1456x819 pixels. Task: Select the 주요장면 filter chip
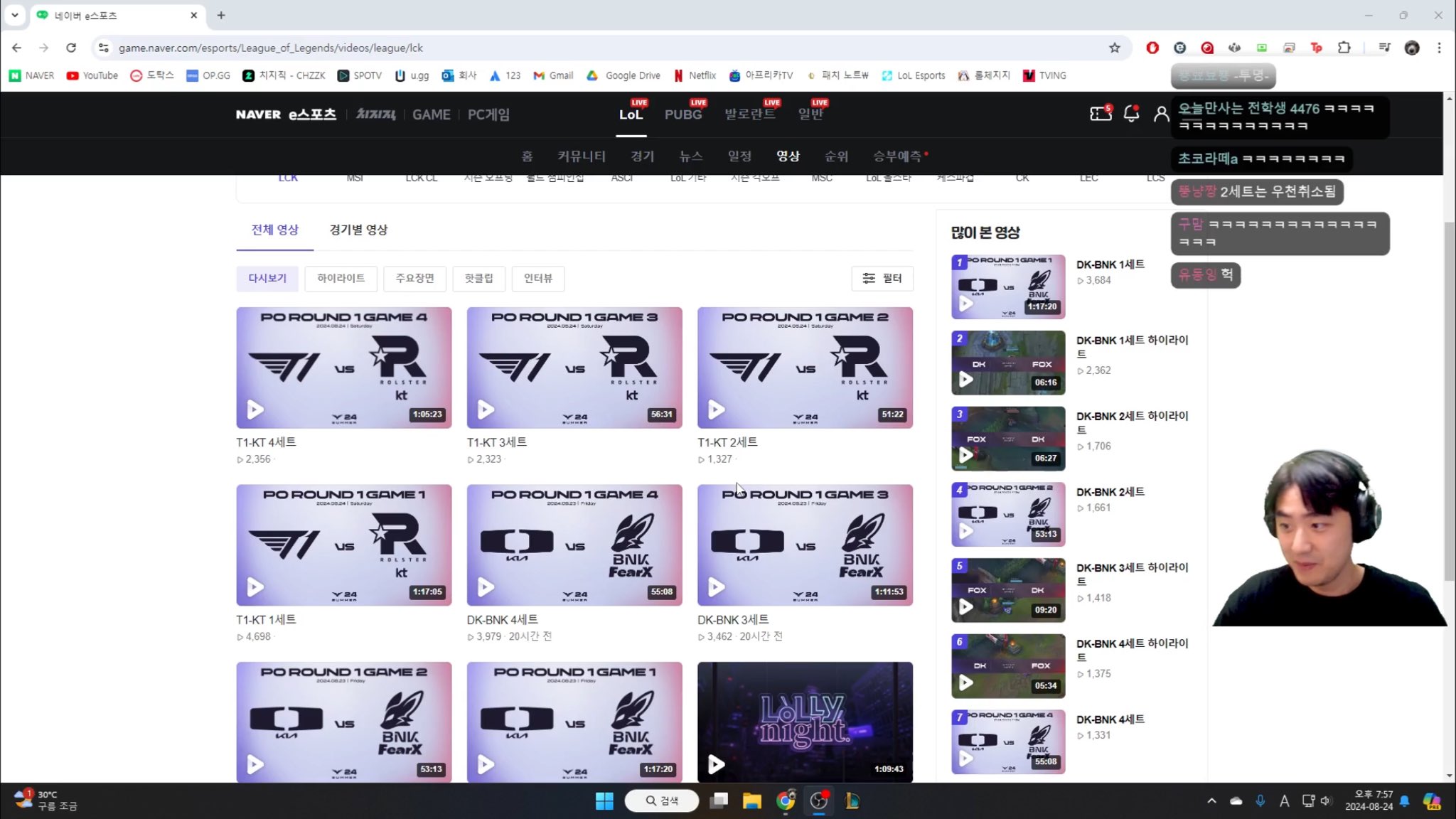414,278
